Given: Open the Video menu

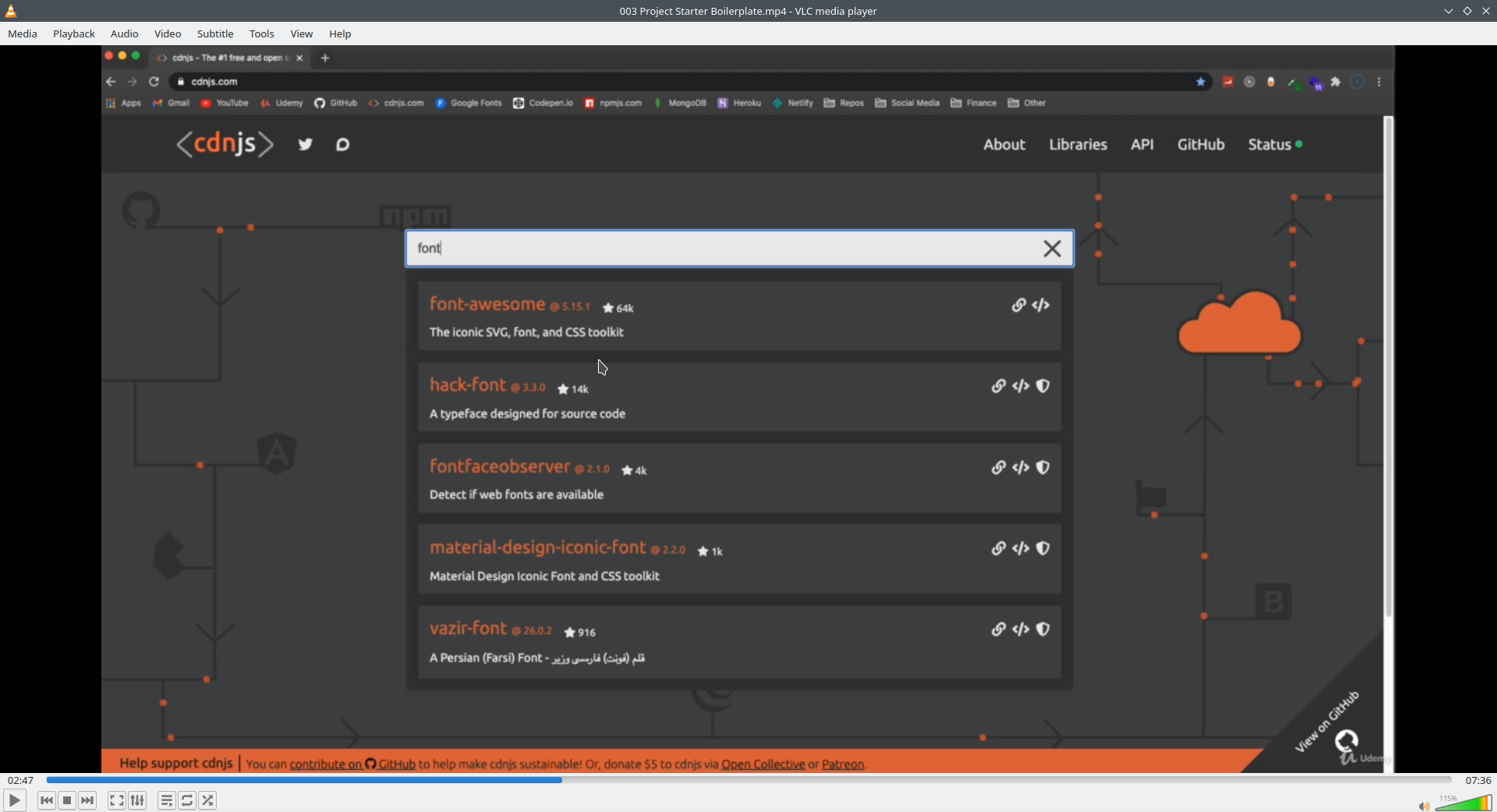Looking at the screenshot, I should coord(168,34).
